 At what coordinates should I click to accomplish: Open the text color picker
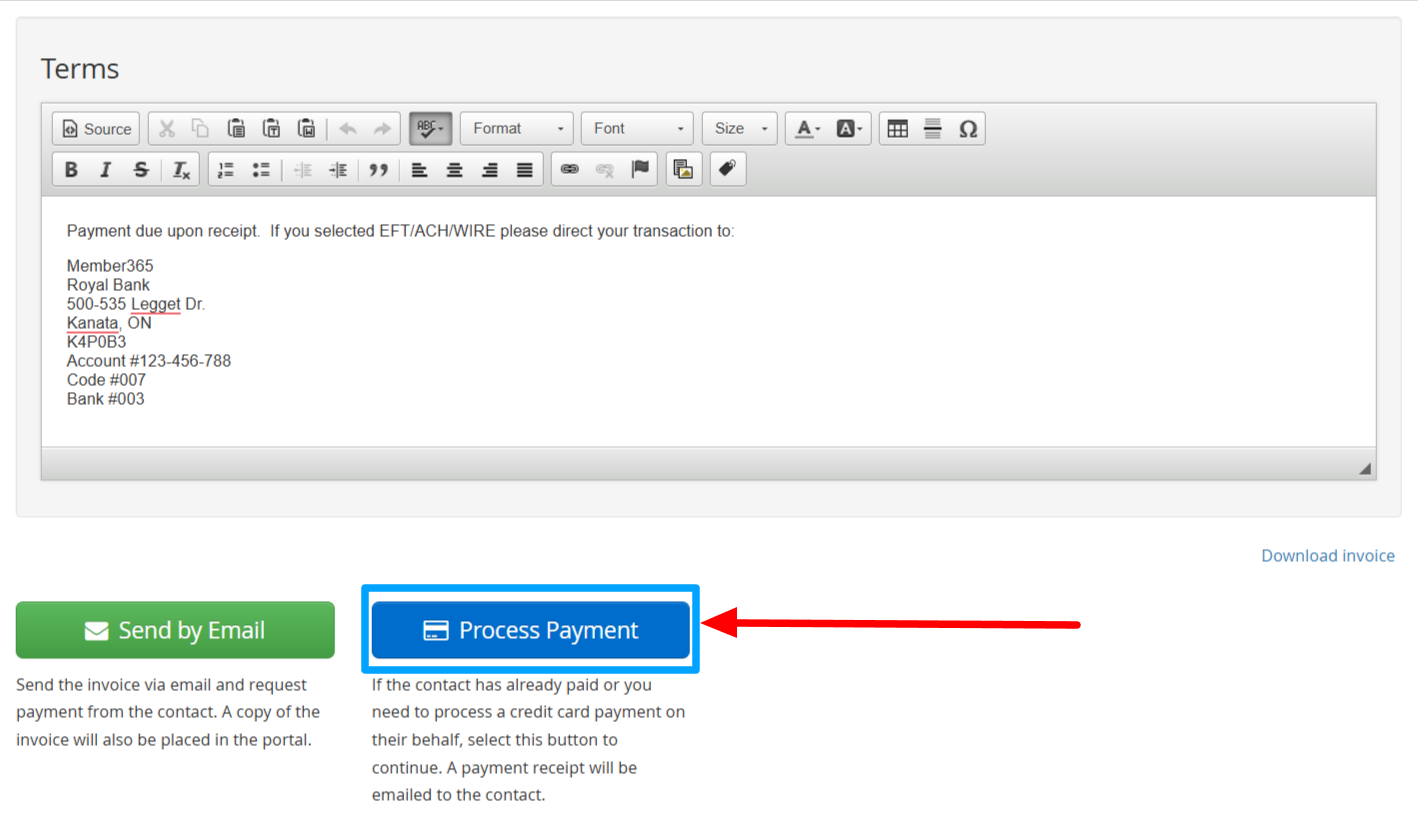coord(808,129)
